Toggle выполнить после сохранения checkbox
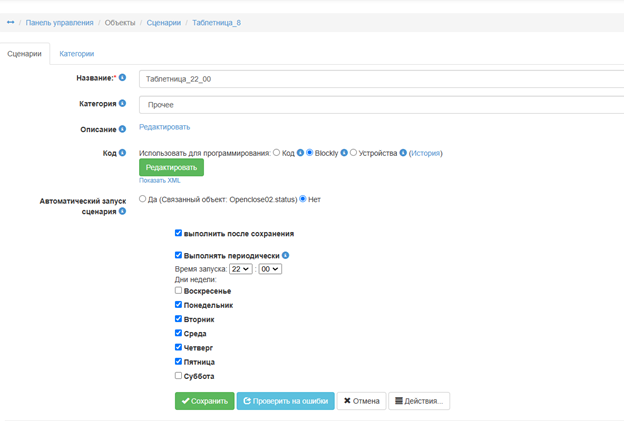624x421 pixels. point(178,233)
